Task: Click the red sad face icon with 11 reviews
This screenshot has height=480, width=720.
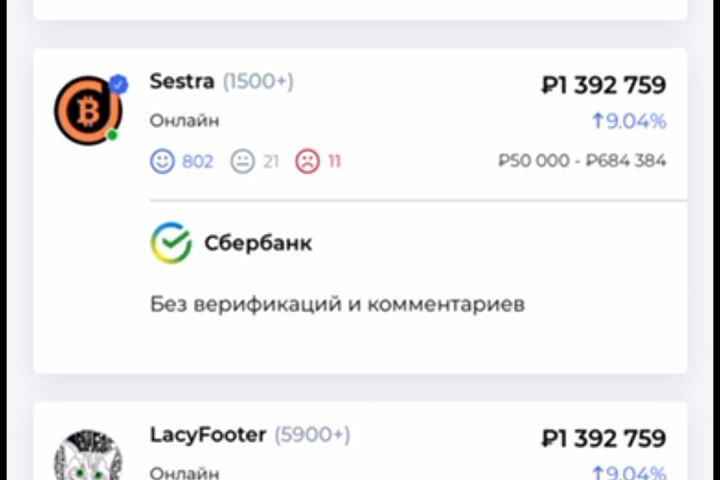Action: pos(307,161)
